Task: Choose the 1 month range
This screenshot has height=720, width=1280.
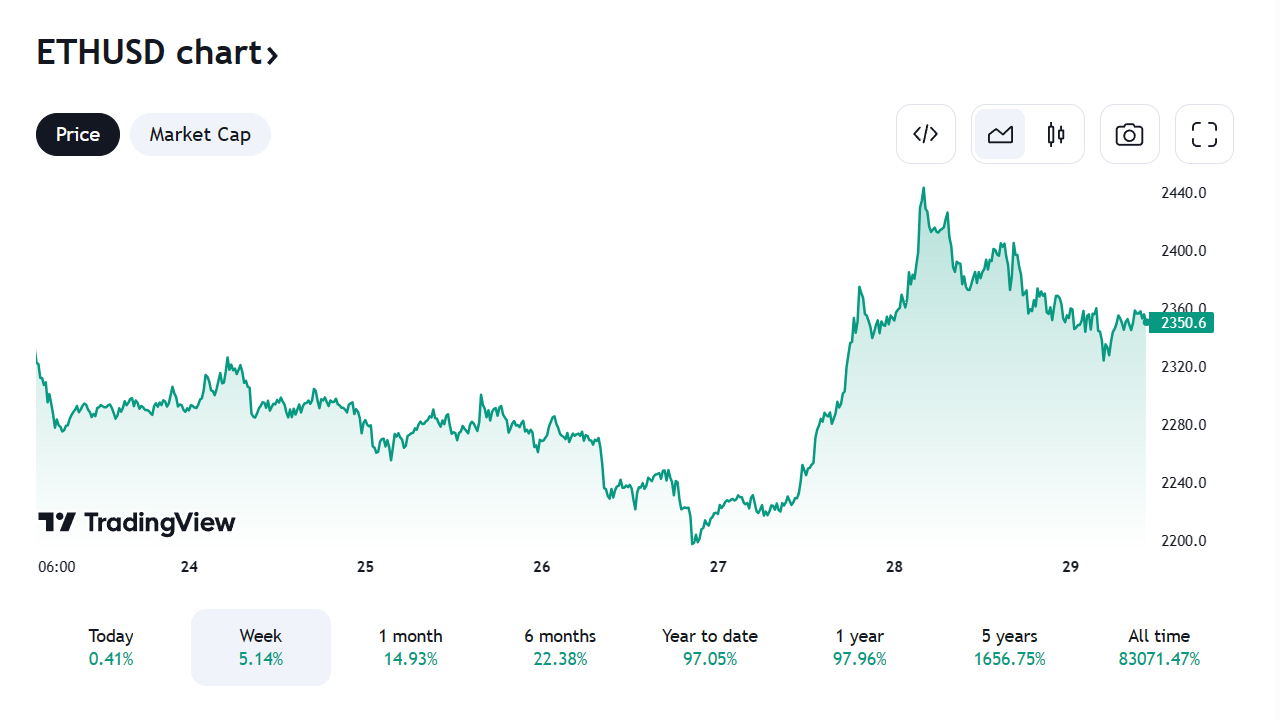Action: [x=410, y=647]
